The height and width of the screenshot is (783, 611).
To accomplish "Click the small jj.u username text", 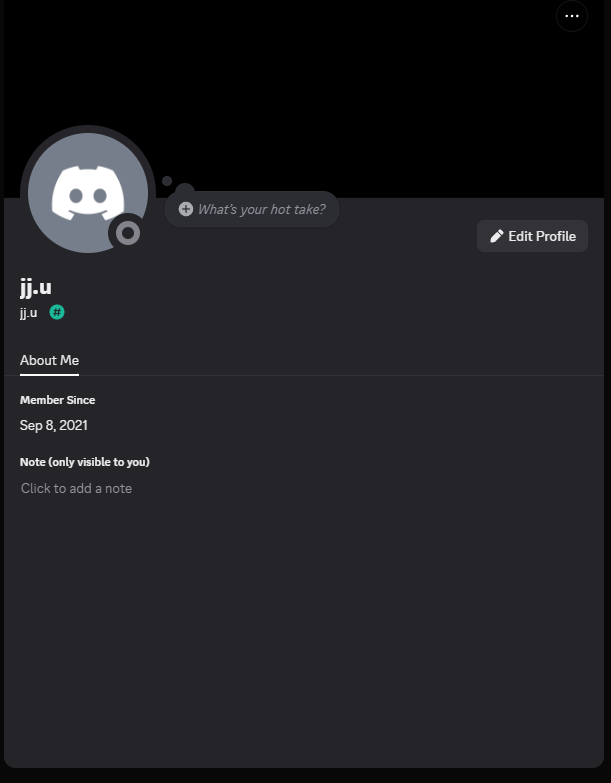I will coord(28,313).
